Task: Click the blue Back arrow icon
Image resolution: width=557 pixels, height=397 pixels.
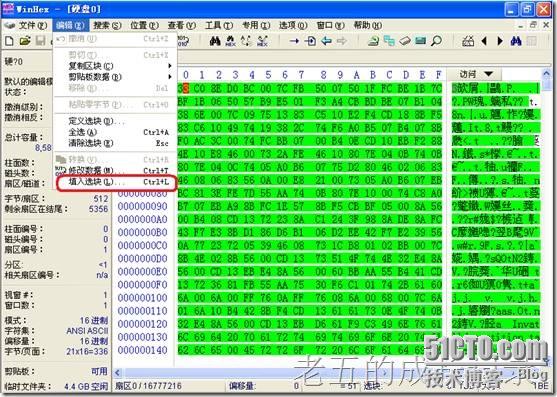Action: pyautogui.click(x=326, y=41)
